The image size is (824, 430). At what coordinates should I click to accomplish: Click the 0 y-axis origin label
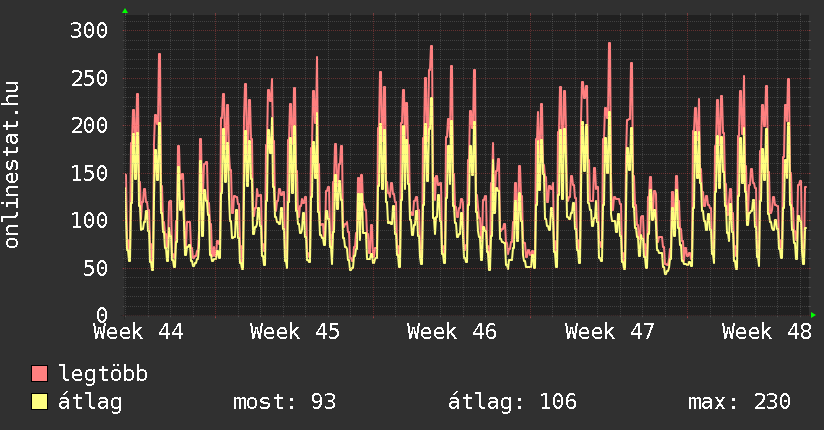tap(101, 315)
